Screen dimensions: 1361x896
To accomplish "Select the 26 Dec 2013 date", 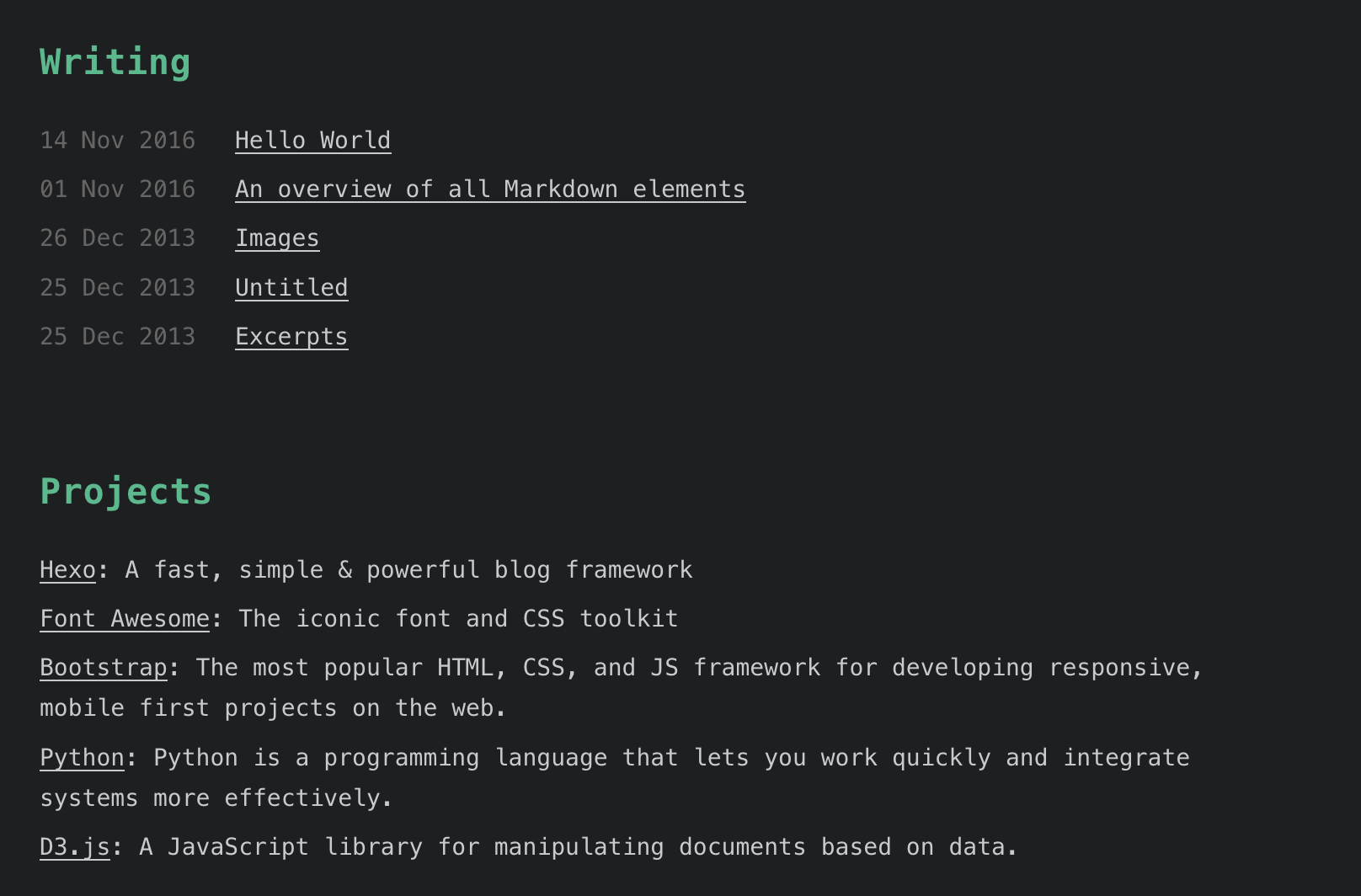I will pyautogui.click(x=117, y=238).
